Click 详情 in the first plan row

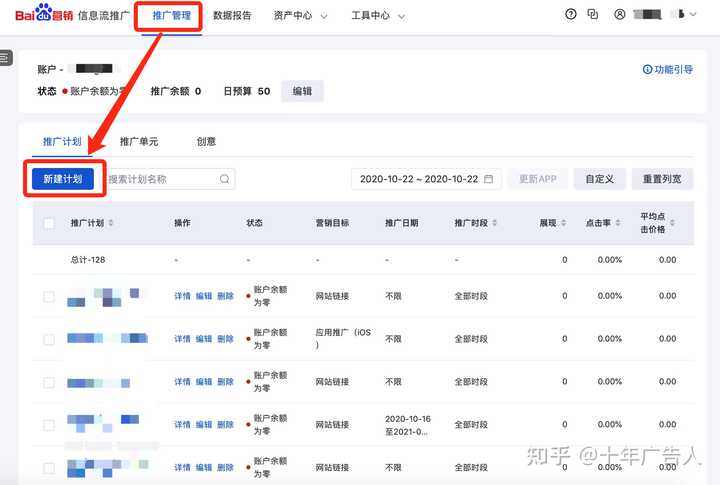(182, 296)
